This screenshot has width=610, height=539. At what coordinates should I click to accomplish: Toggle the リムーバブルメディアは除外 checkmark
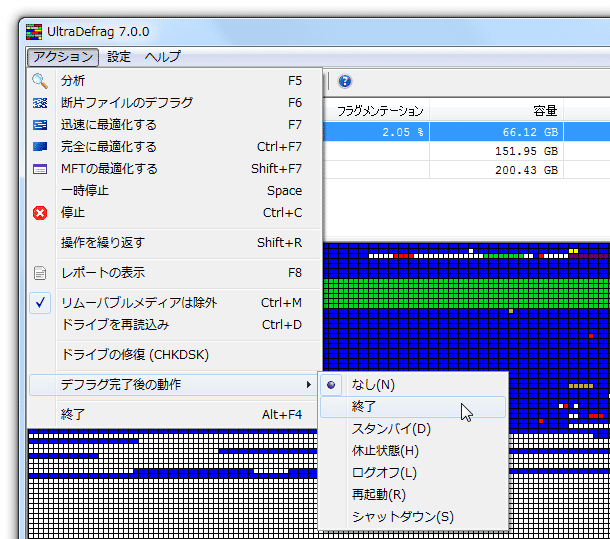tap(40, 303)
